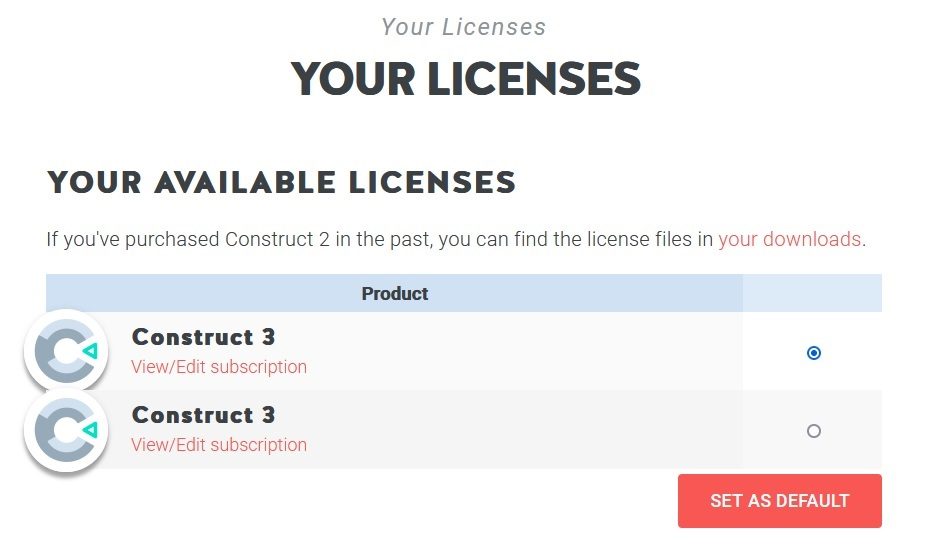The width and height of the screenshot is (952, 552).
Task: Select the second Construct 3 license radio button
Action: tap(814, 431)
